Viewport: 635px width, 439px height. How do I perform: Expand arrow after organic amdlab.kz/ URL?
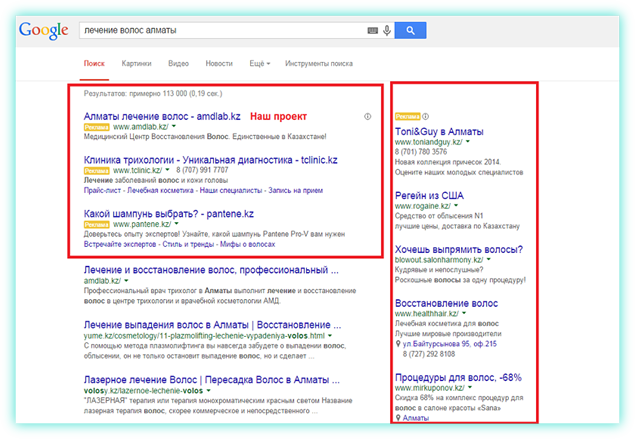126,280
